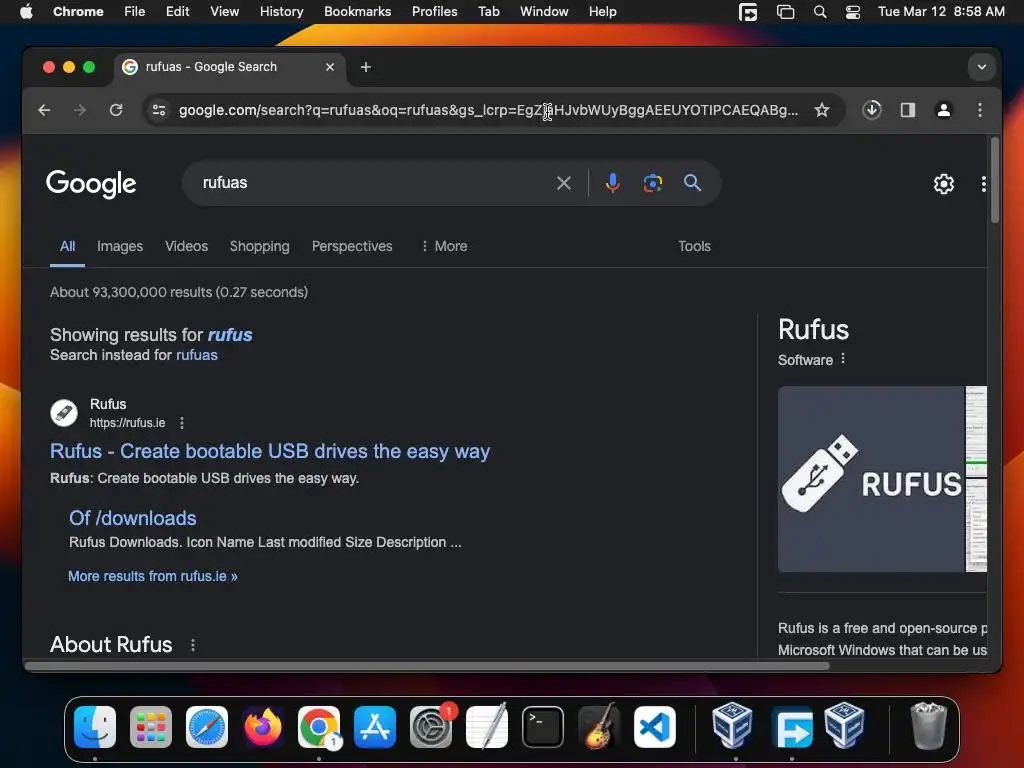
Task: Click the corrected rufus spelling link
Action: [230, 335]
